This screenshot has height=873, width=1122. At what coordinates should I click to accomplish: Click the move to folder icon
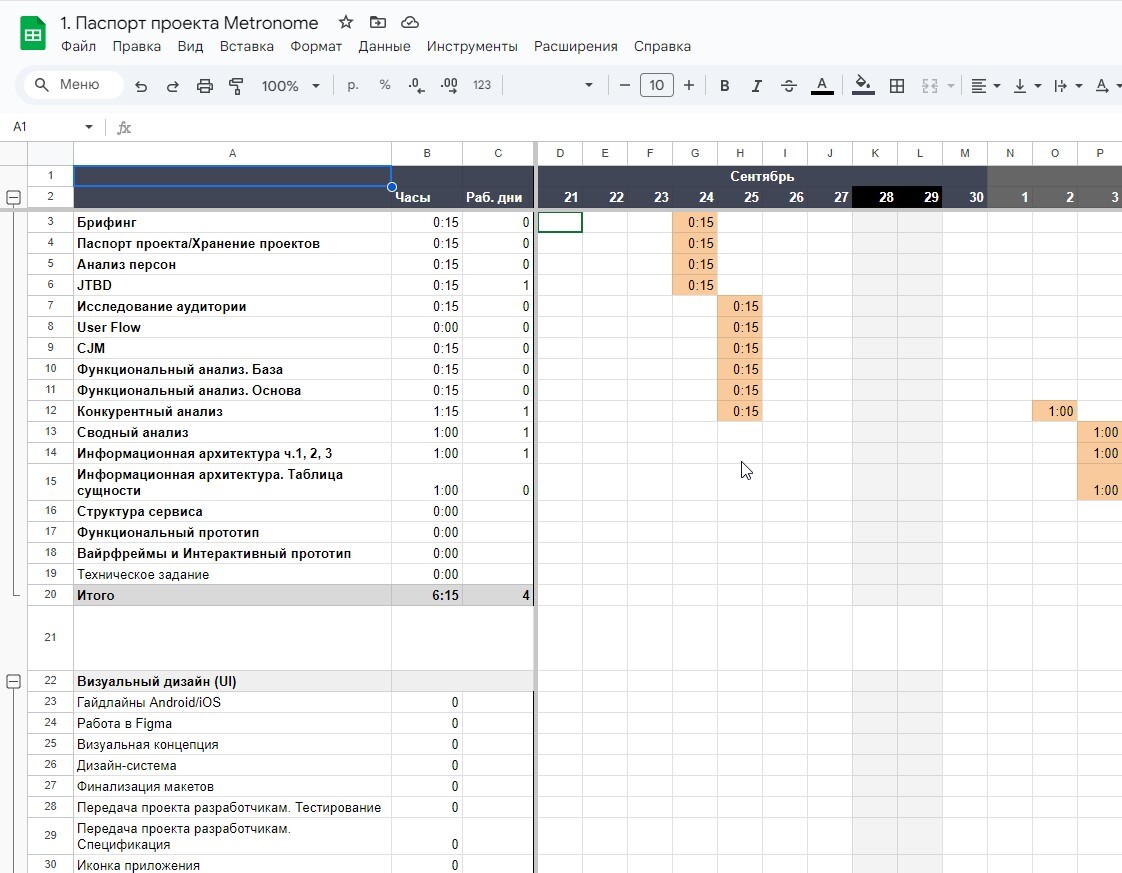[377, 22]
